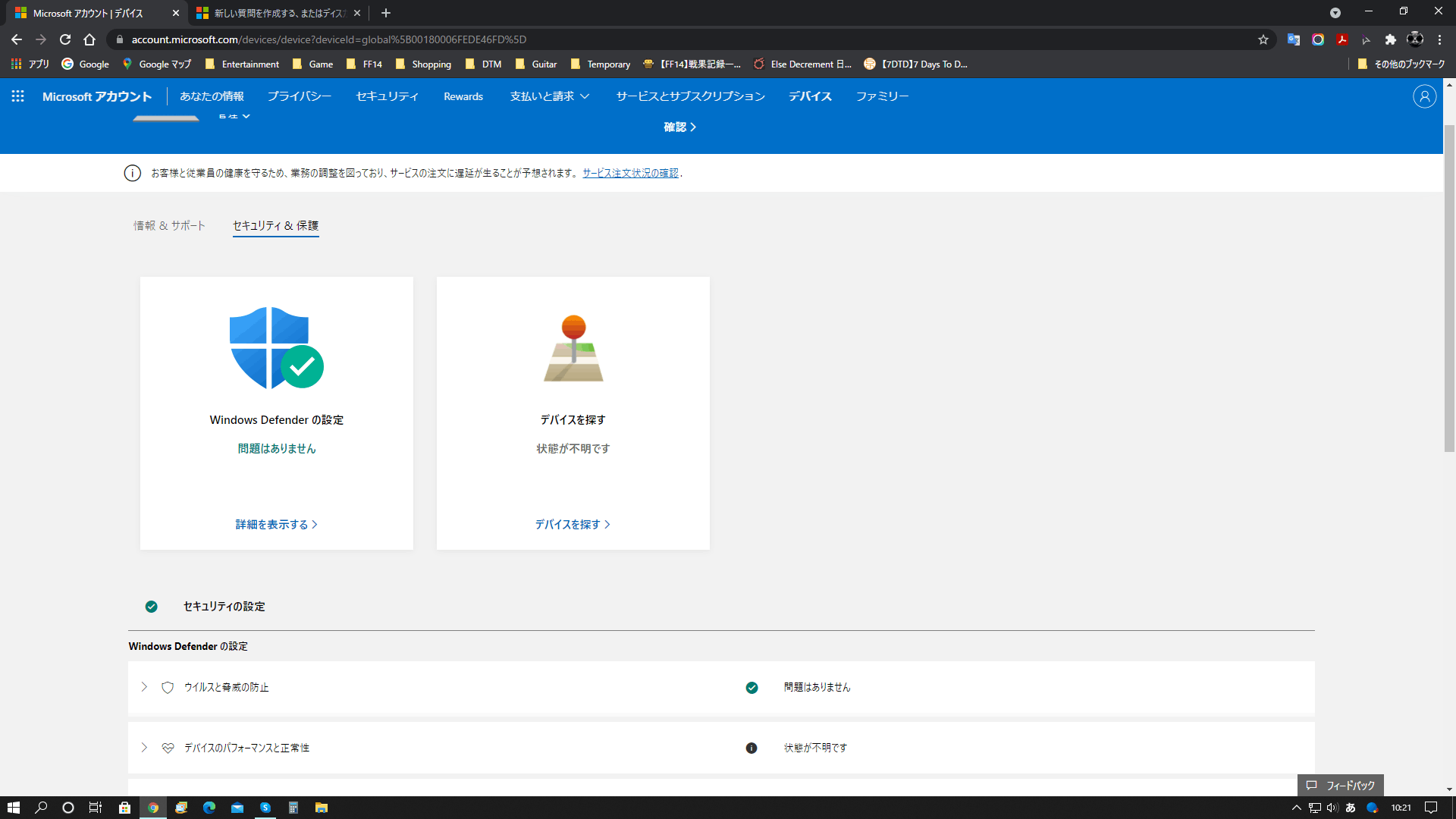Show hidden system tray icons
The height and width of the screenshot is (819, 1456).
tap(1297, 808)
